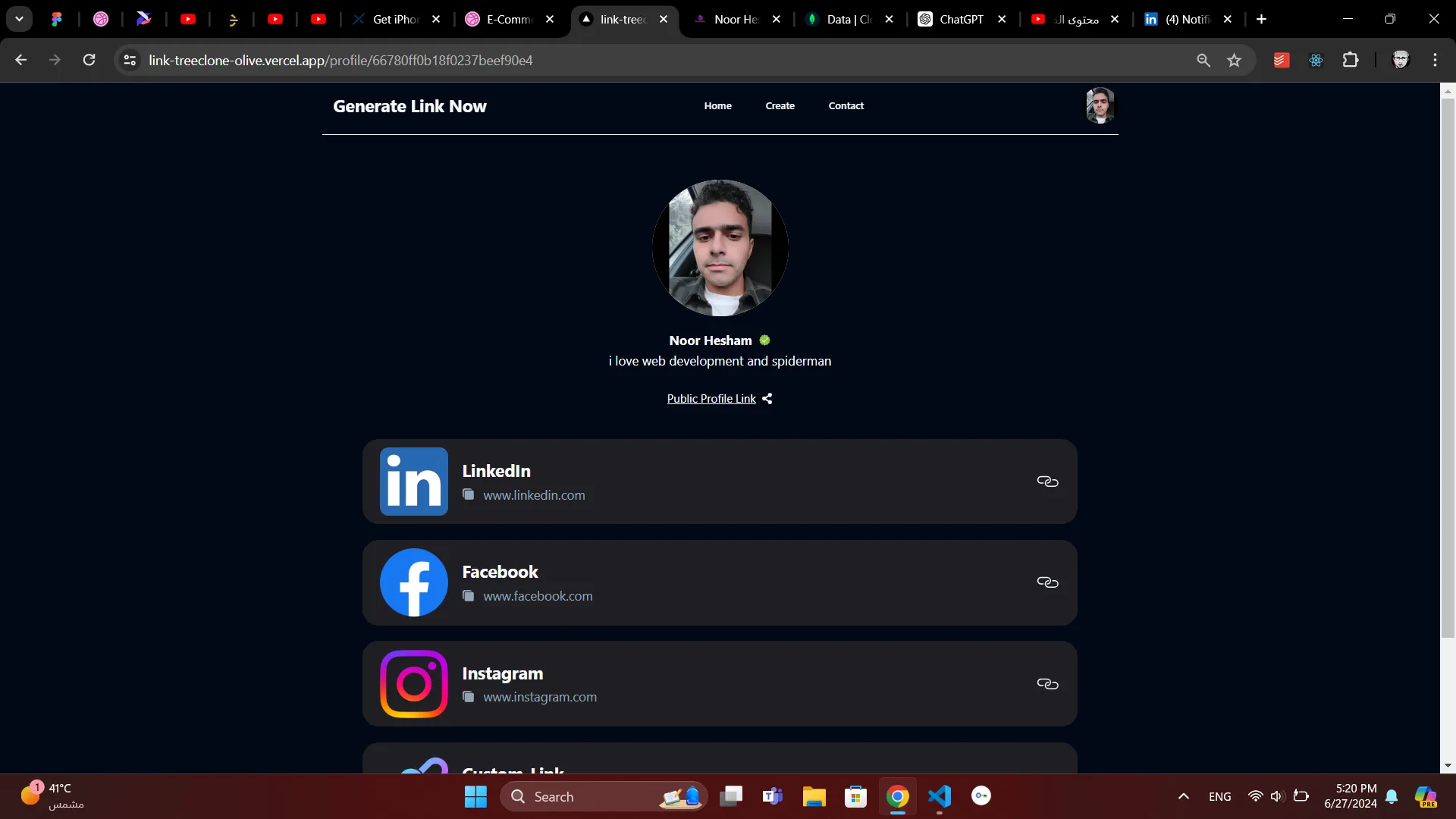Open the 41°C weather widget
This screenshot has height=819, width=1456.
[x=53, y=795]
